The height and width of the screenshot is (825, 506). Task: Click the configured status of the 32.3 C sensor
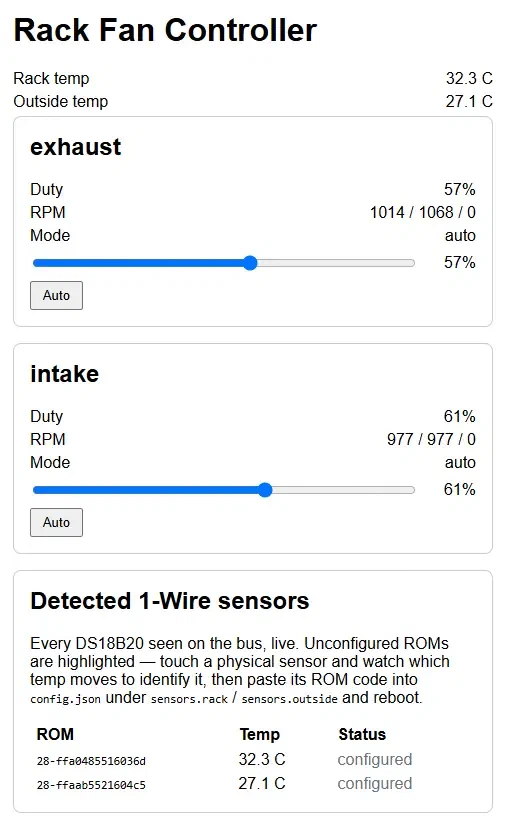click(x=375, y=759)
